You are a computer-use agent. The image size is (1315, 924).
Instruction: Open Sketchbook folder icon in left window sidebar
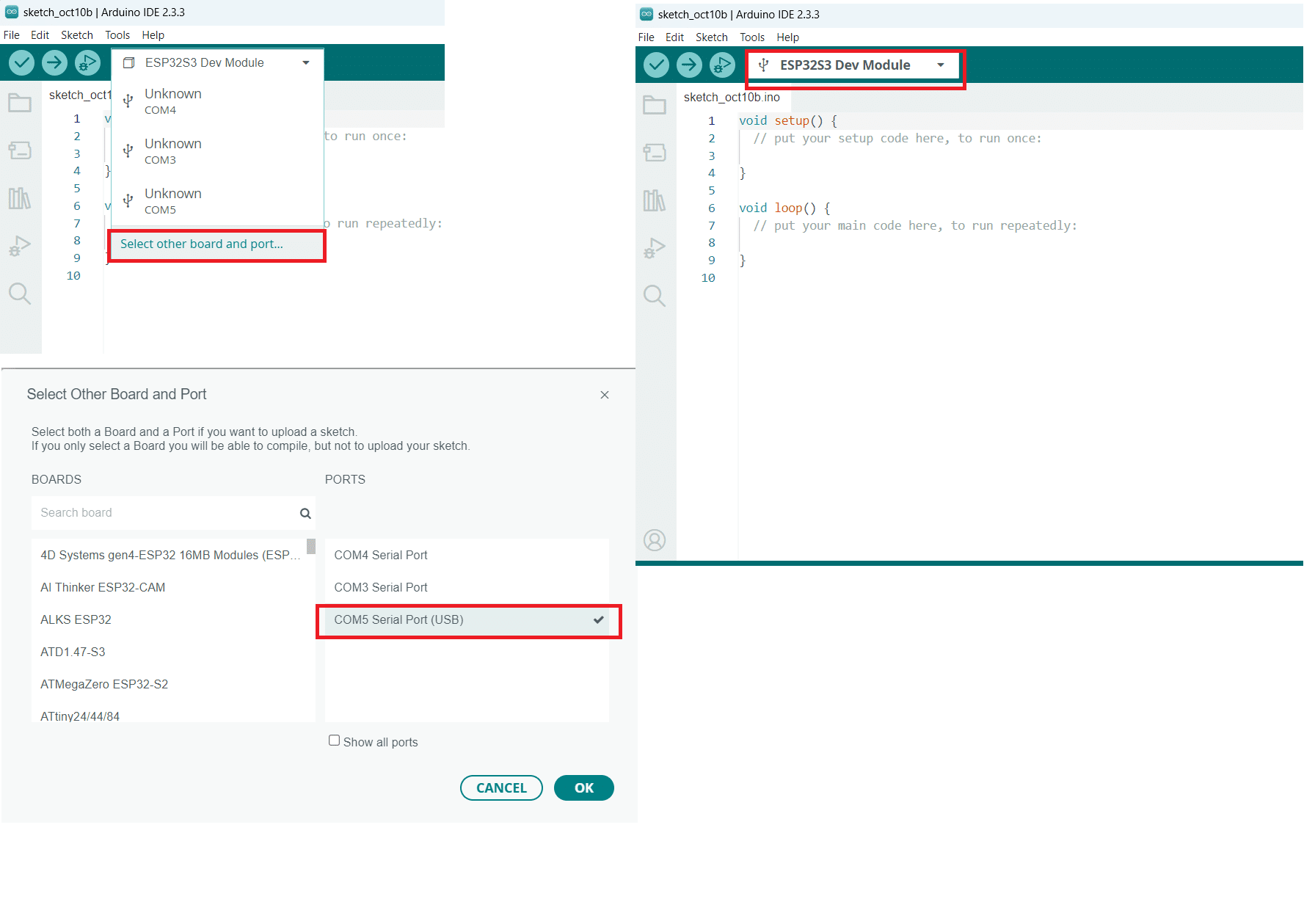[20, 103]
